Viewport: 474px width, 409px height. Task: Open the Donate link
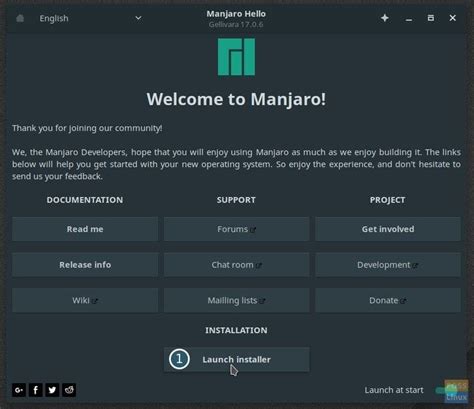(388, 300)
